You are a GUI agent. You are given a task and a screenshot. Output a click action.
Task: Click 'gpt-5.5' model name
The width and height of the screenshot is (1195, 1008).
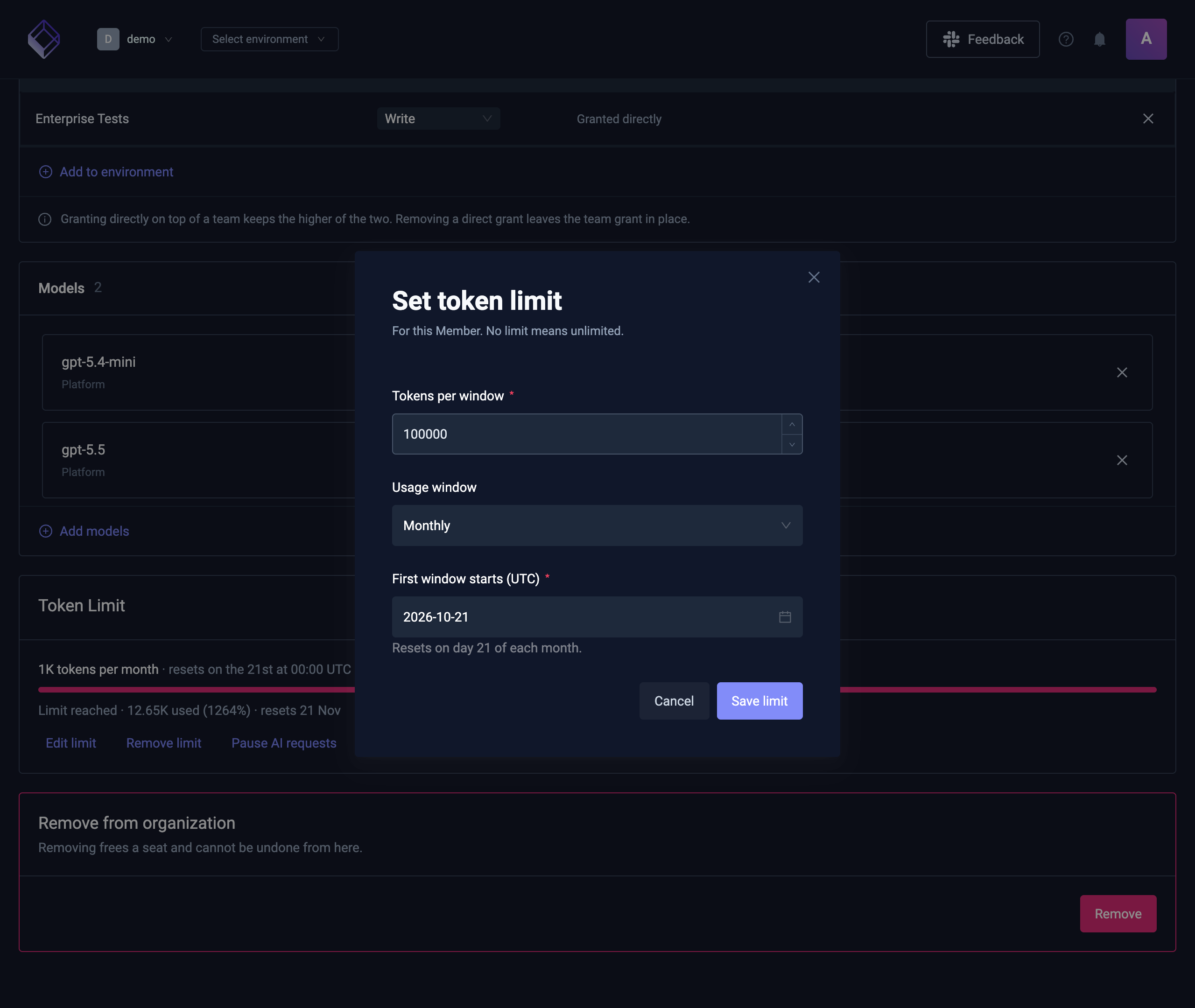(84, 450)
